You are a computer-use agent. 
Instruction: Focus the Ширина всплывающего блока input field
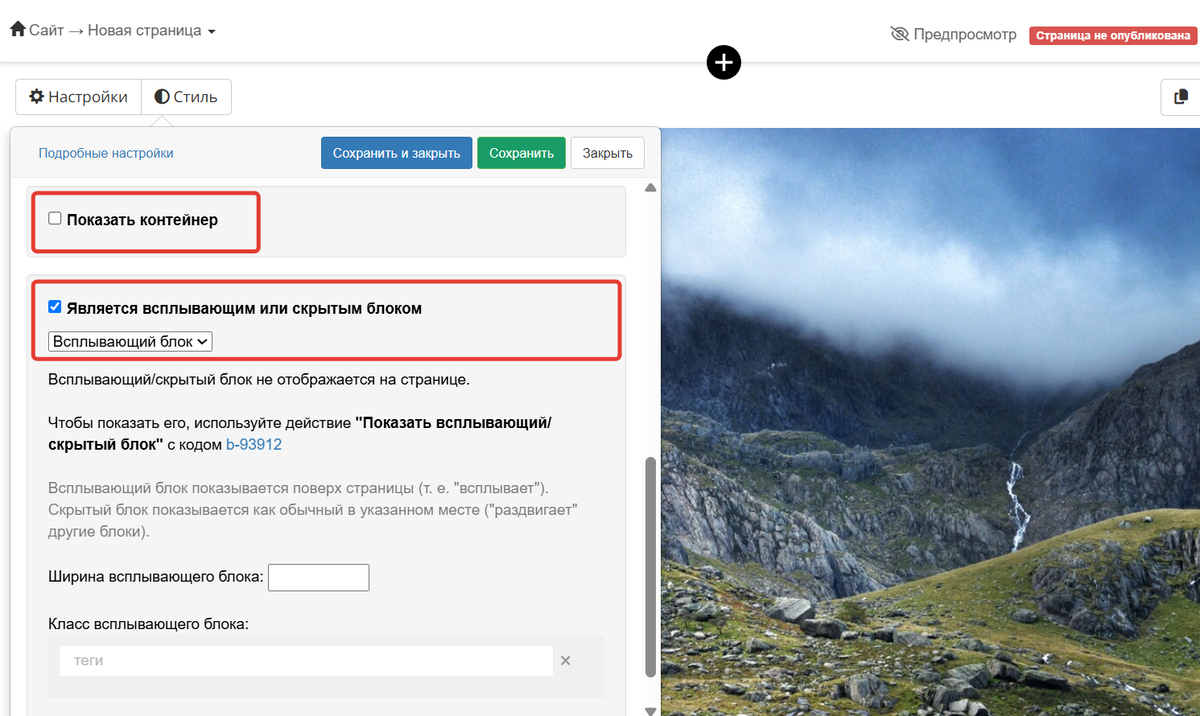click(x=319, y=577)
